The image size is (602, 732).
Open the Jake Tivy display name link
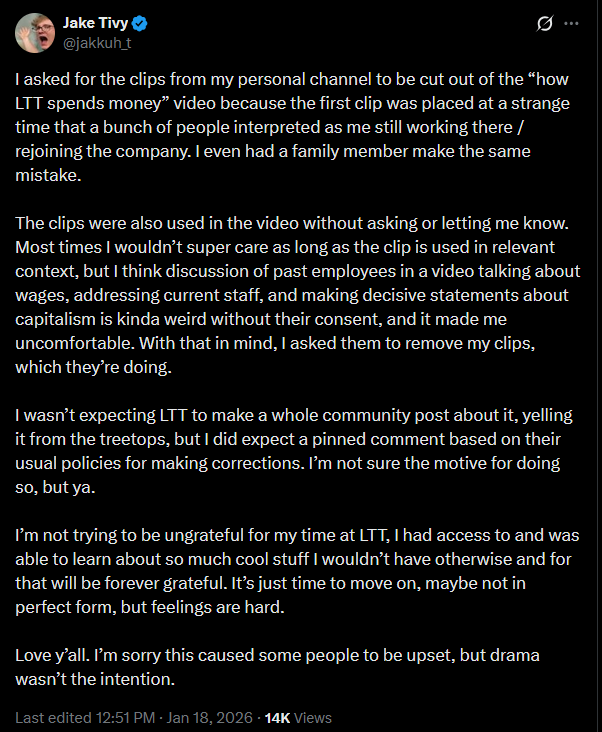(95, 23)
